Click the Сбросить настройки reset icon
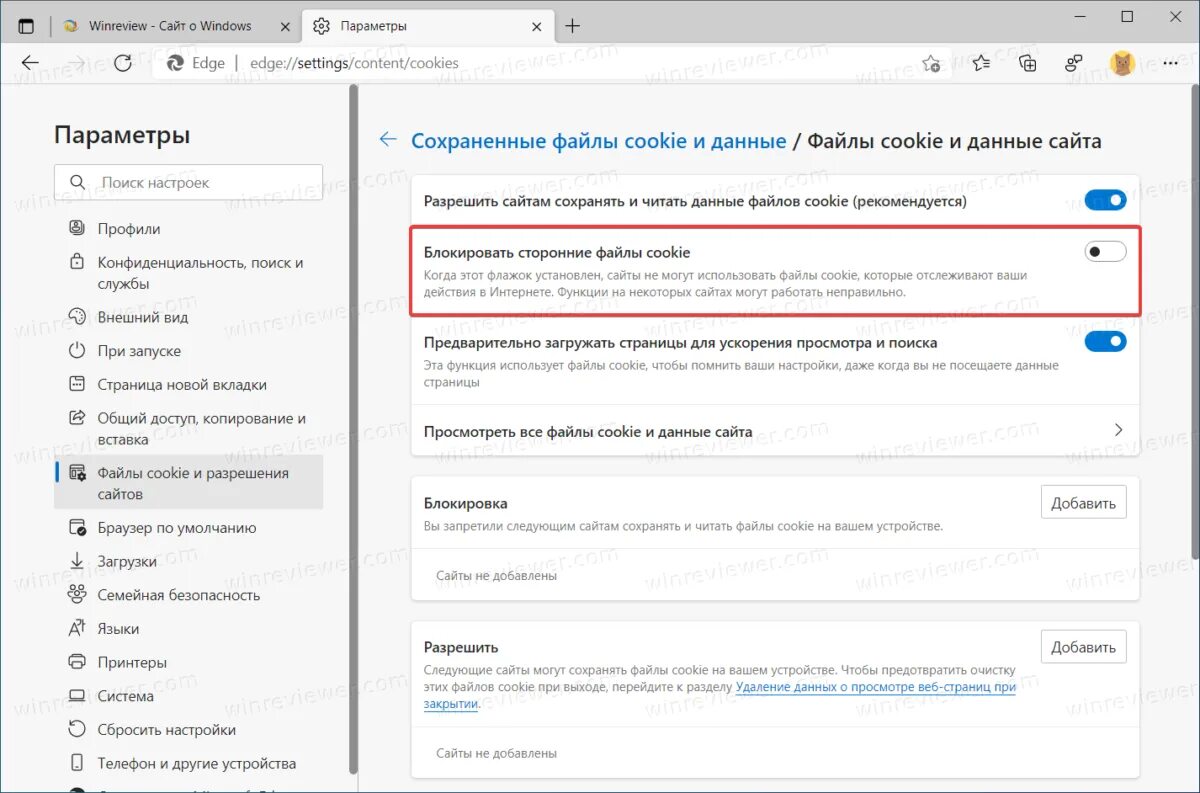The height and width of the screenshot is (793, 1200). pos(77,729)
